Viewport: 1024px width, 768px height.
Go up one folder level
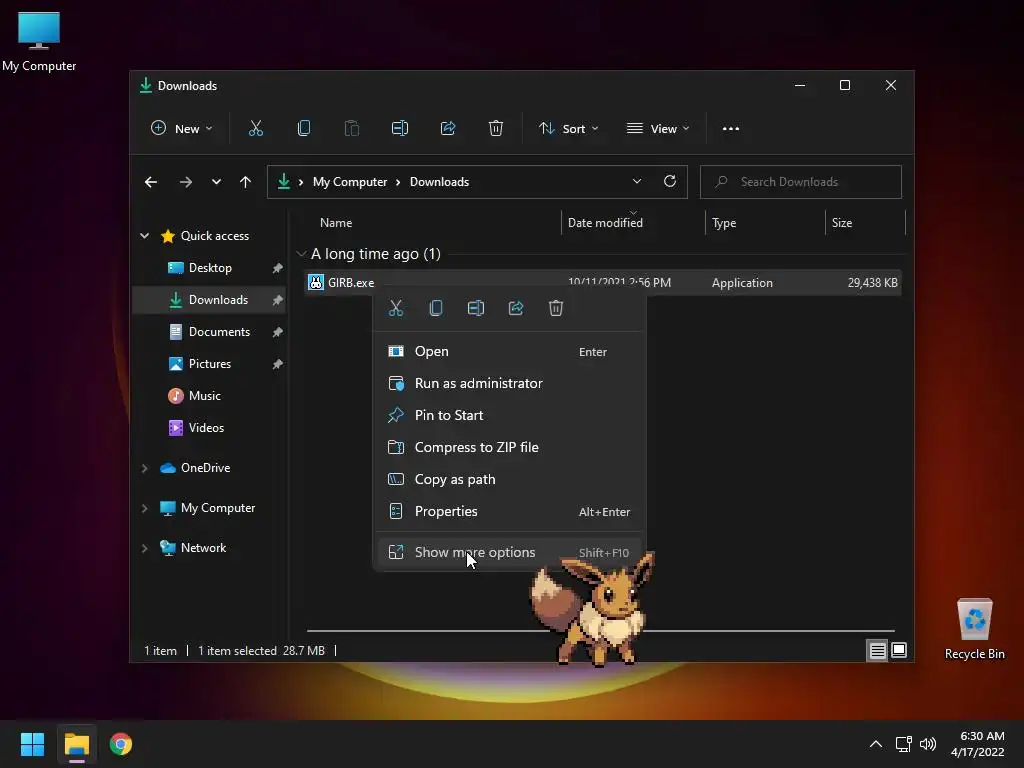[x=246, y=182]
